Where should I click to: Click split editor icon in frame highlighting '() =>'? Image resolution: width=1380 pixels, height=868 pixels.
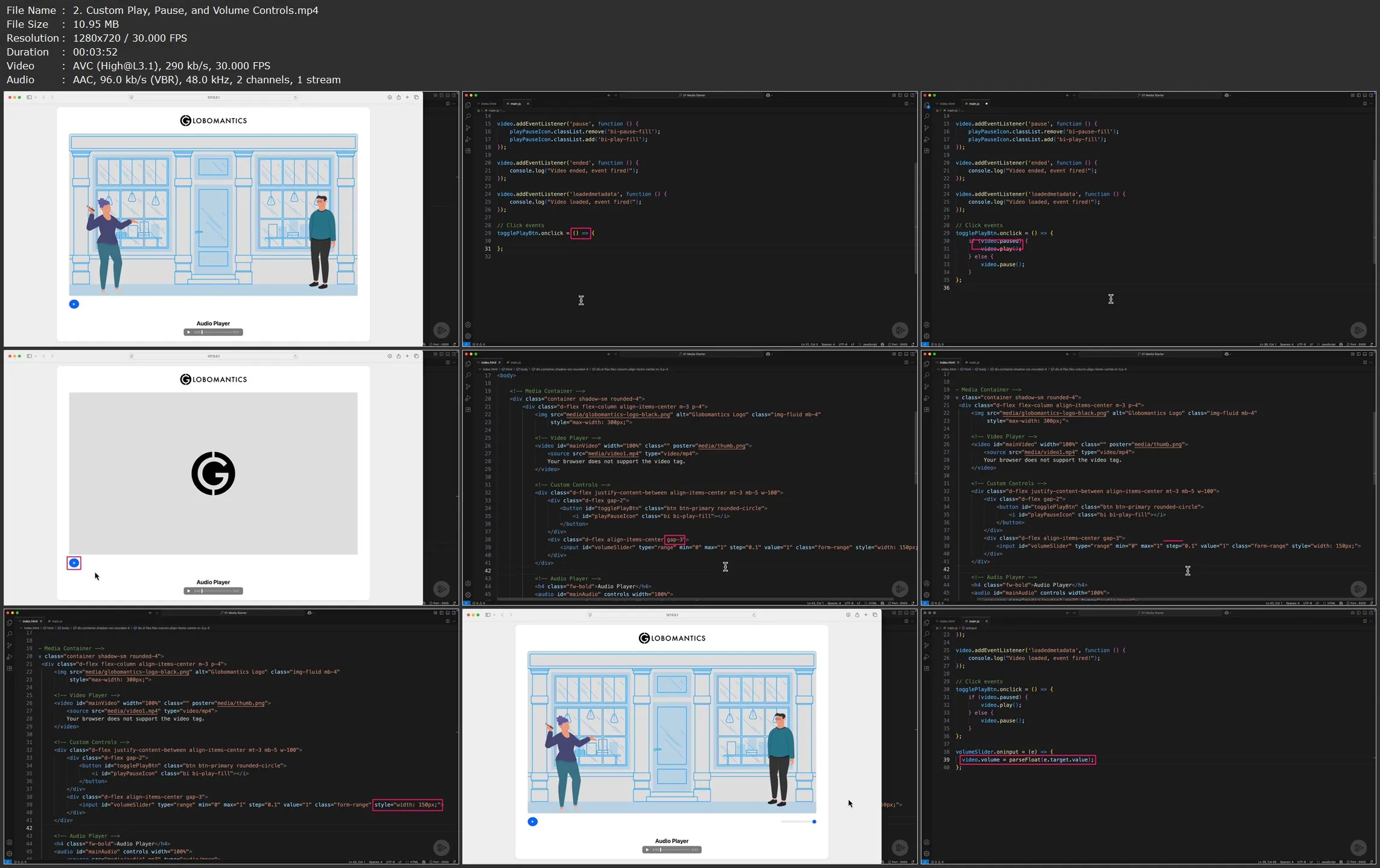click(906, 104)
